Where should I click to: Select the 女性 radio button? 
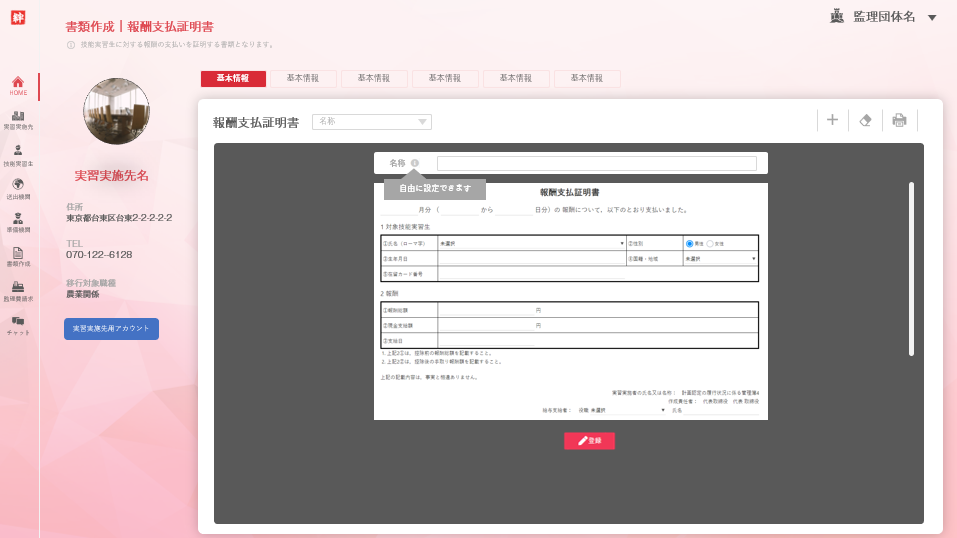tap(710, 243)
